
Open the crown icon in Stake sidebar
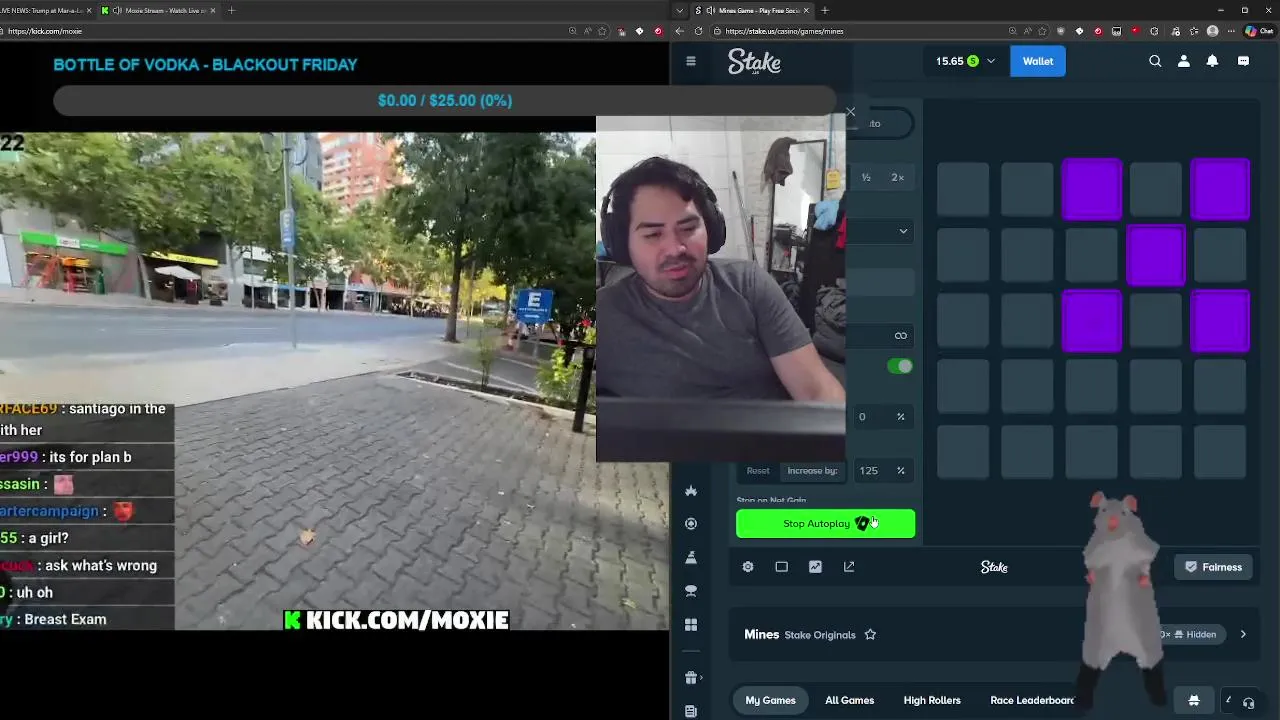[691, 491]
